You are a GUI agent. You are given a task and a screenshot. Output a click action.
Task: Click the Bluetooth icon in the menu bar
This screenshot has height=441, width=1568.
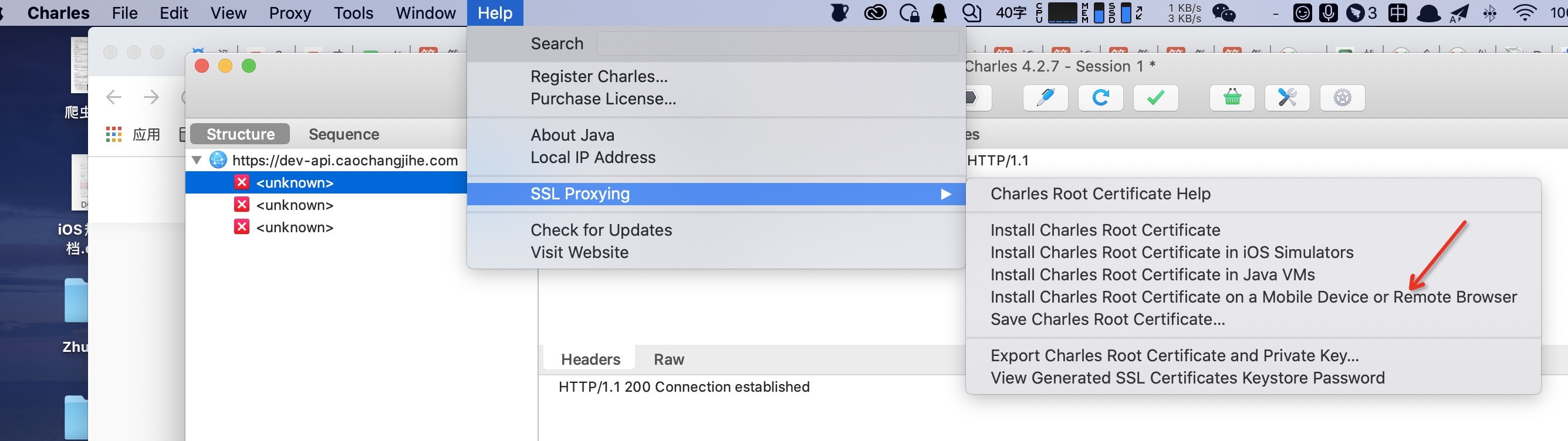[1489, 13]
